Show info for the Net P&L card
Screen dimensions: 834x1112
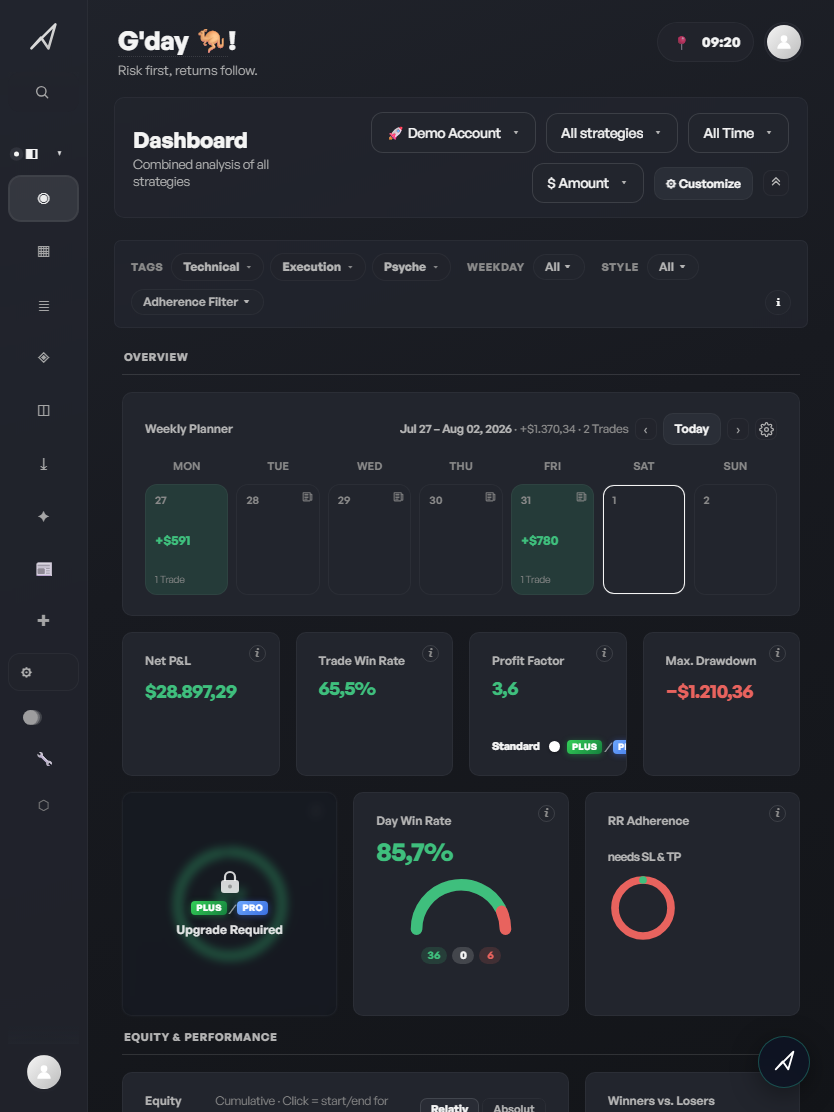pos(257,653)
